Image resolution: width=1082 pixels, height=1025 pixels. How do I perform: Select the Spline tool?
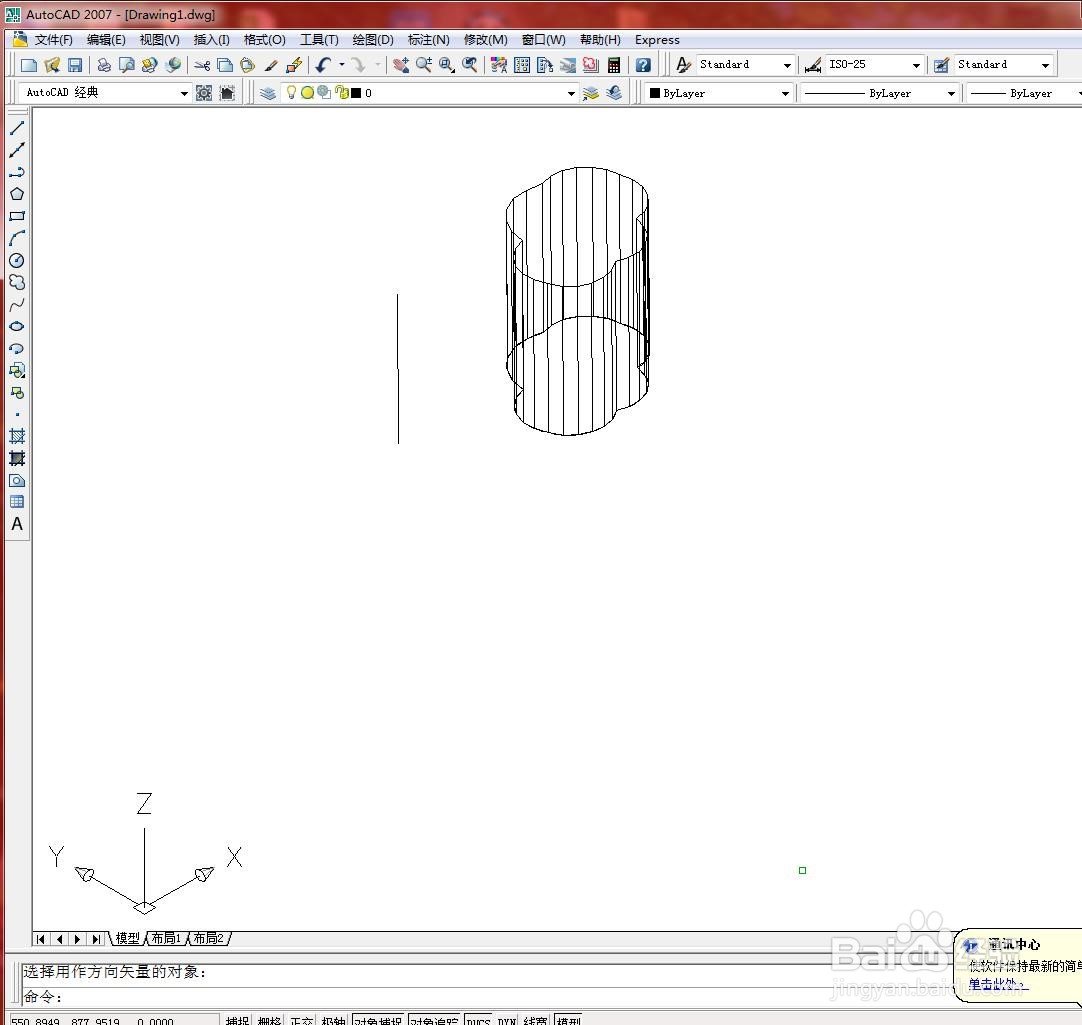point(17,304)
